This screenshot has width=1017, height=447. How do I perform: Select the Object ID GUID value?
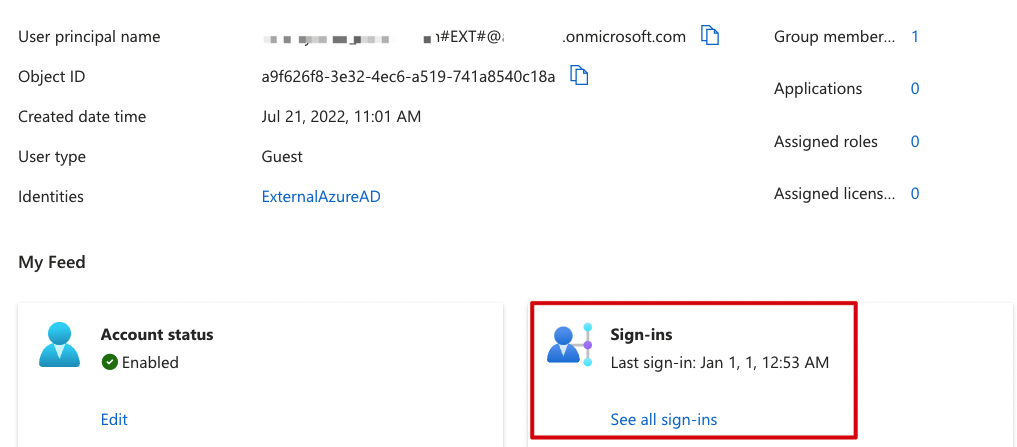click(x=408, y=77)
